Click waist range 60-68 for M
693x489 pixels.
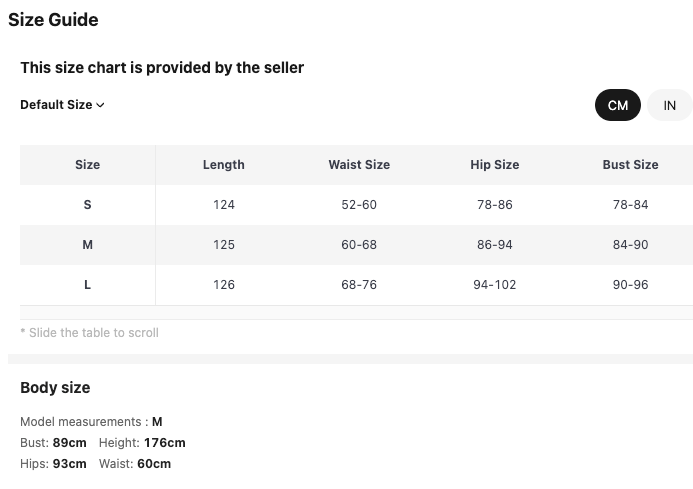[359, 245]
